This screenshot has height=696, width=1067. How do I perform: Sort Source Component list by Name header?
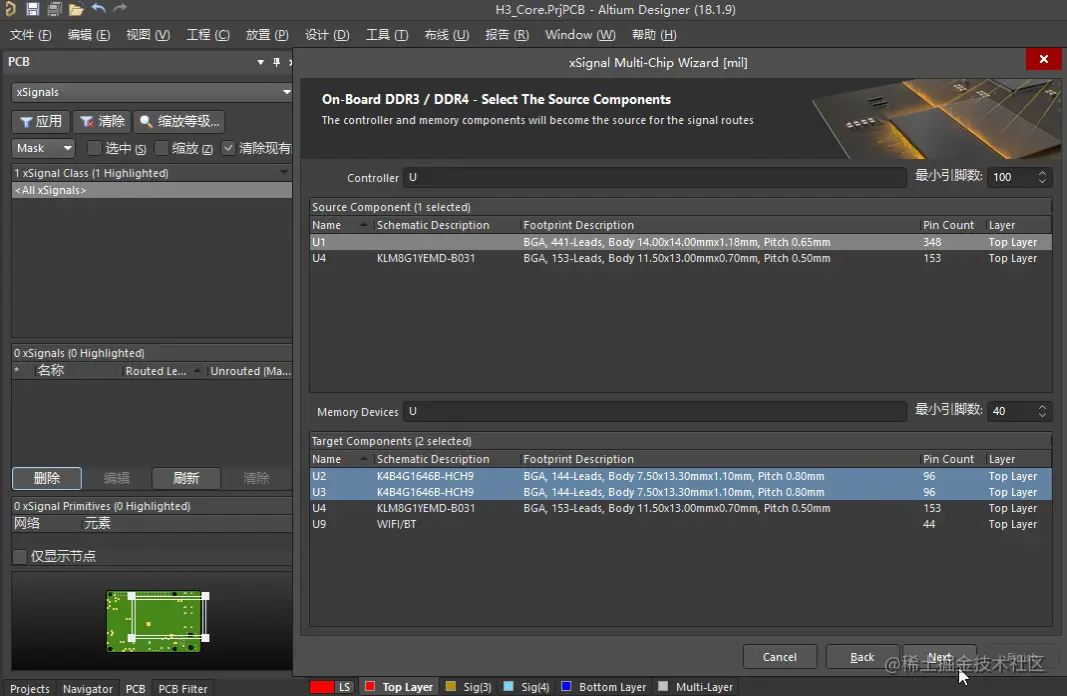point(340,225)
